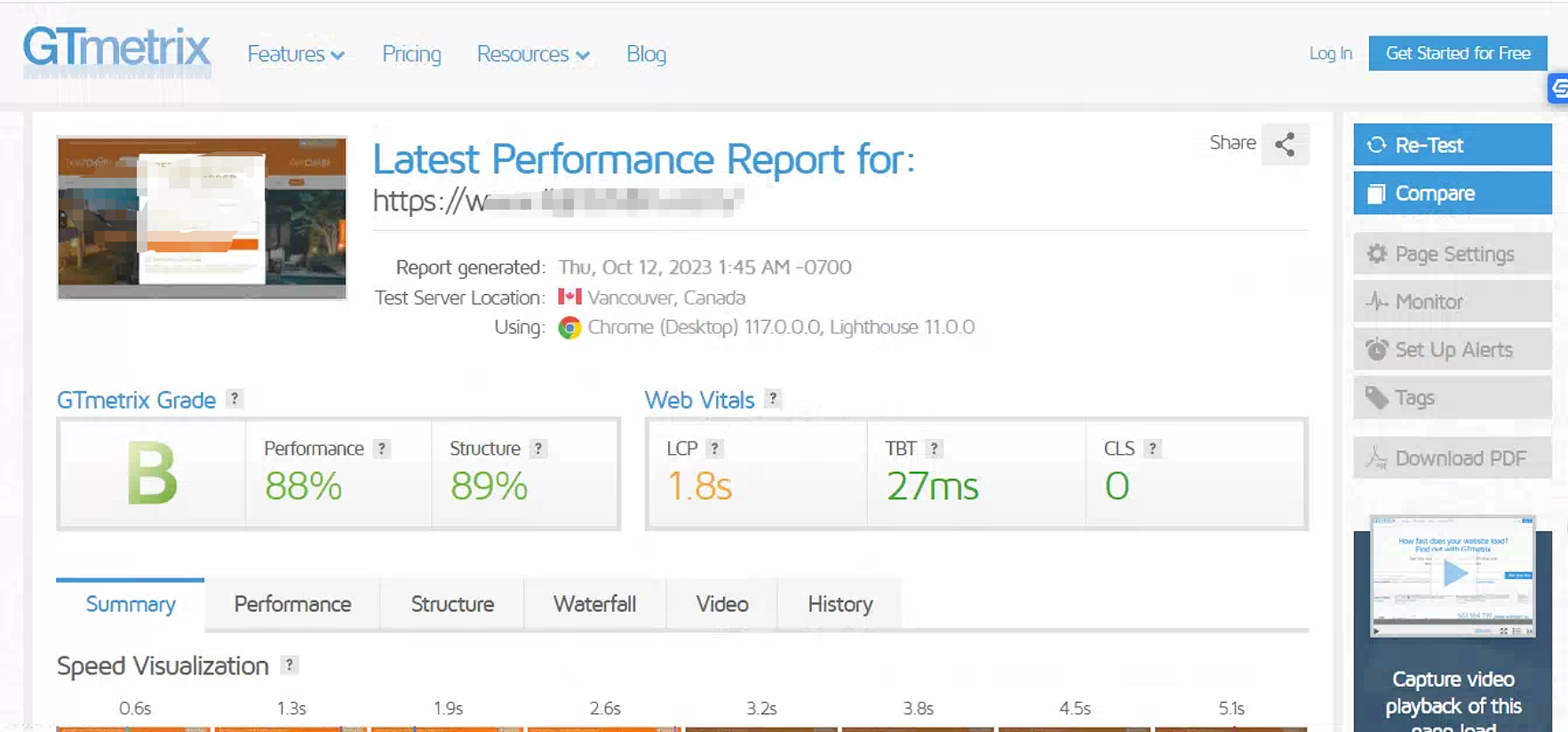
Task: Click the TBT help question mark icon
Action: coord(934,449)
